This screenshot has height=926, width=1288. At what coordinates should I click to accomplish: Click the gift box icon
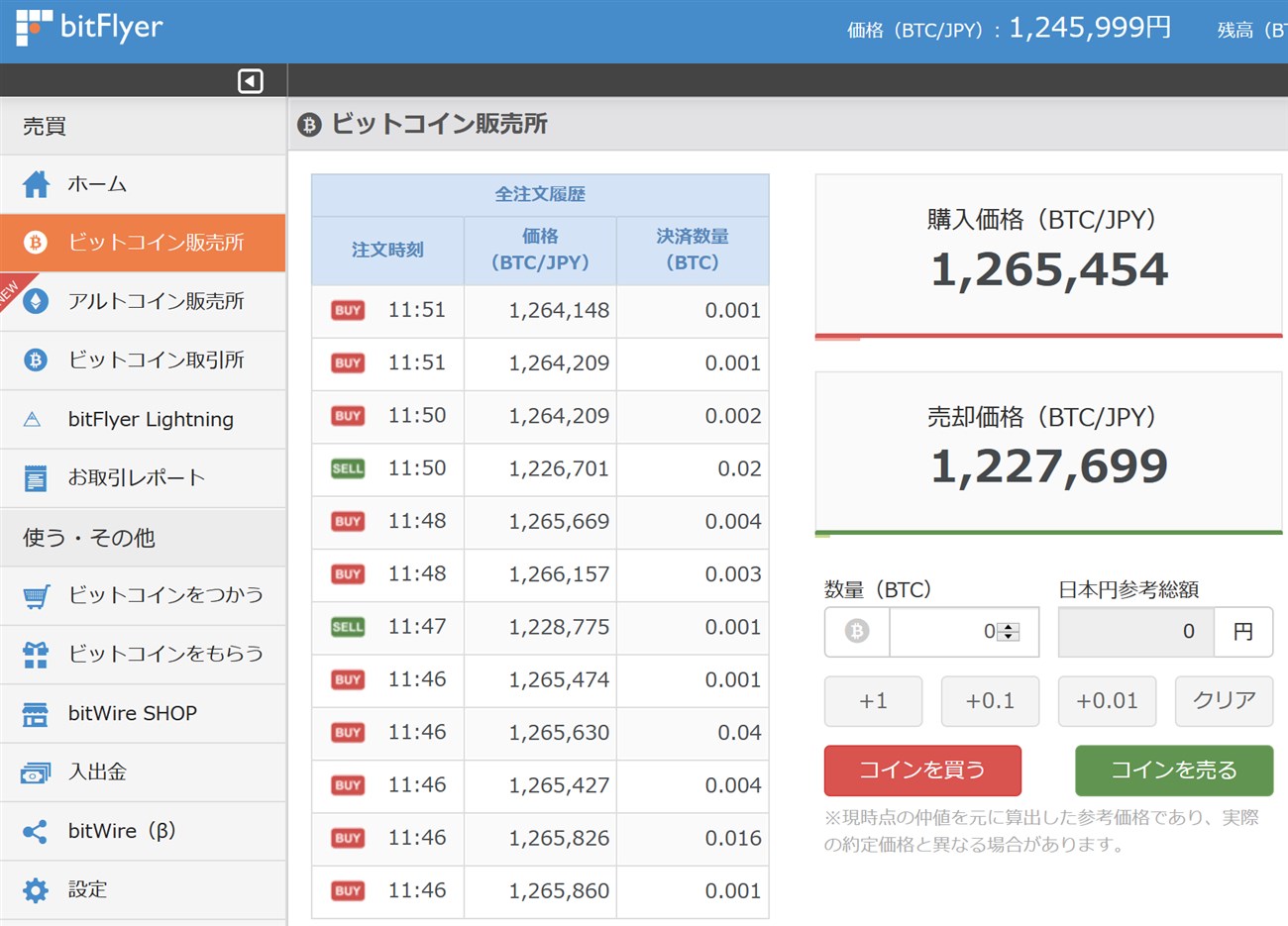pos(36,655)
